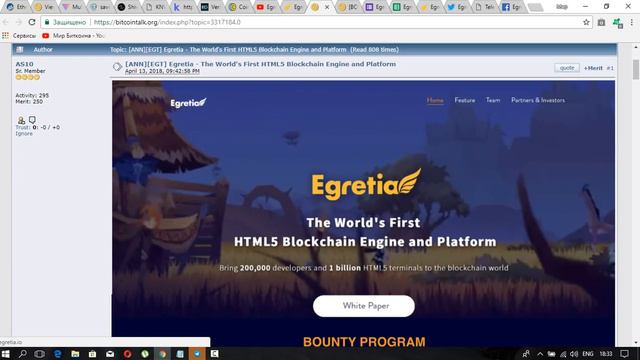Select Home in the Egretia banner menu
The width and height of the screenshot is (640, 360).
[435, 100]
